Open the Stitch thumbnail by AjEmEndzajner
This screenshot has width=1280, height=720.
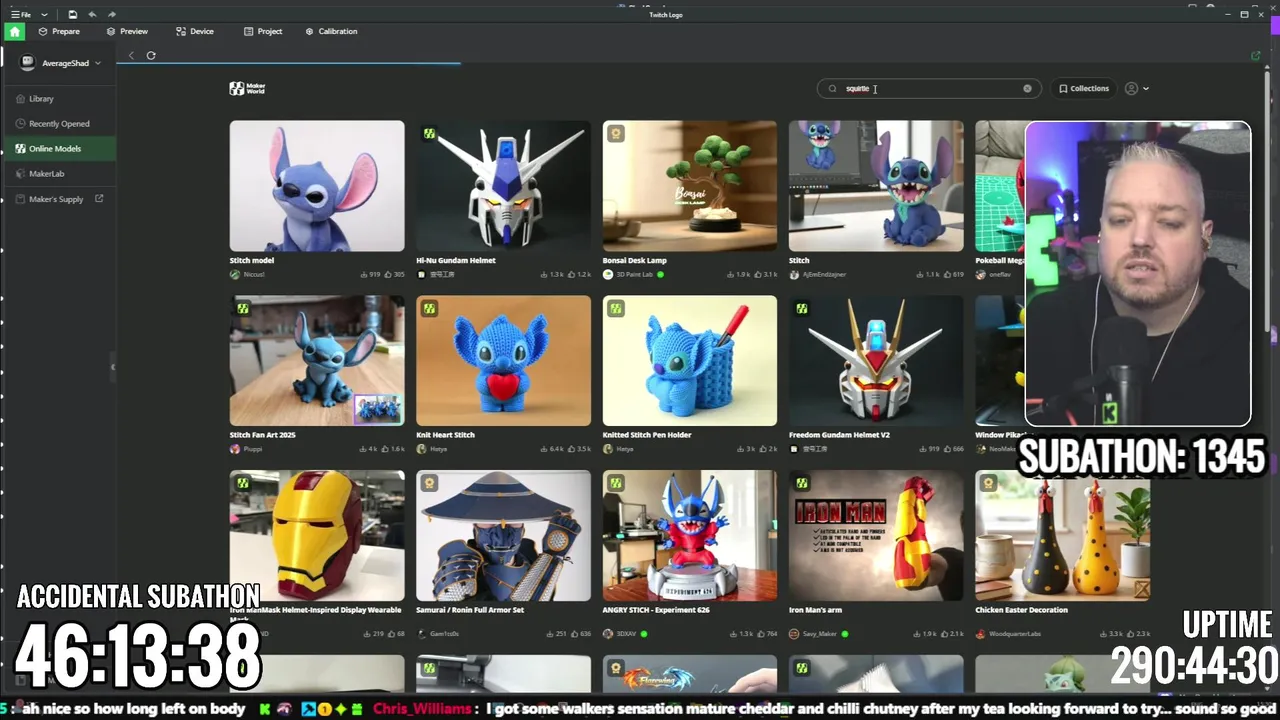(x=876, y=186)
